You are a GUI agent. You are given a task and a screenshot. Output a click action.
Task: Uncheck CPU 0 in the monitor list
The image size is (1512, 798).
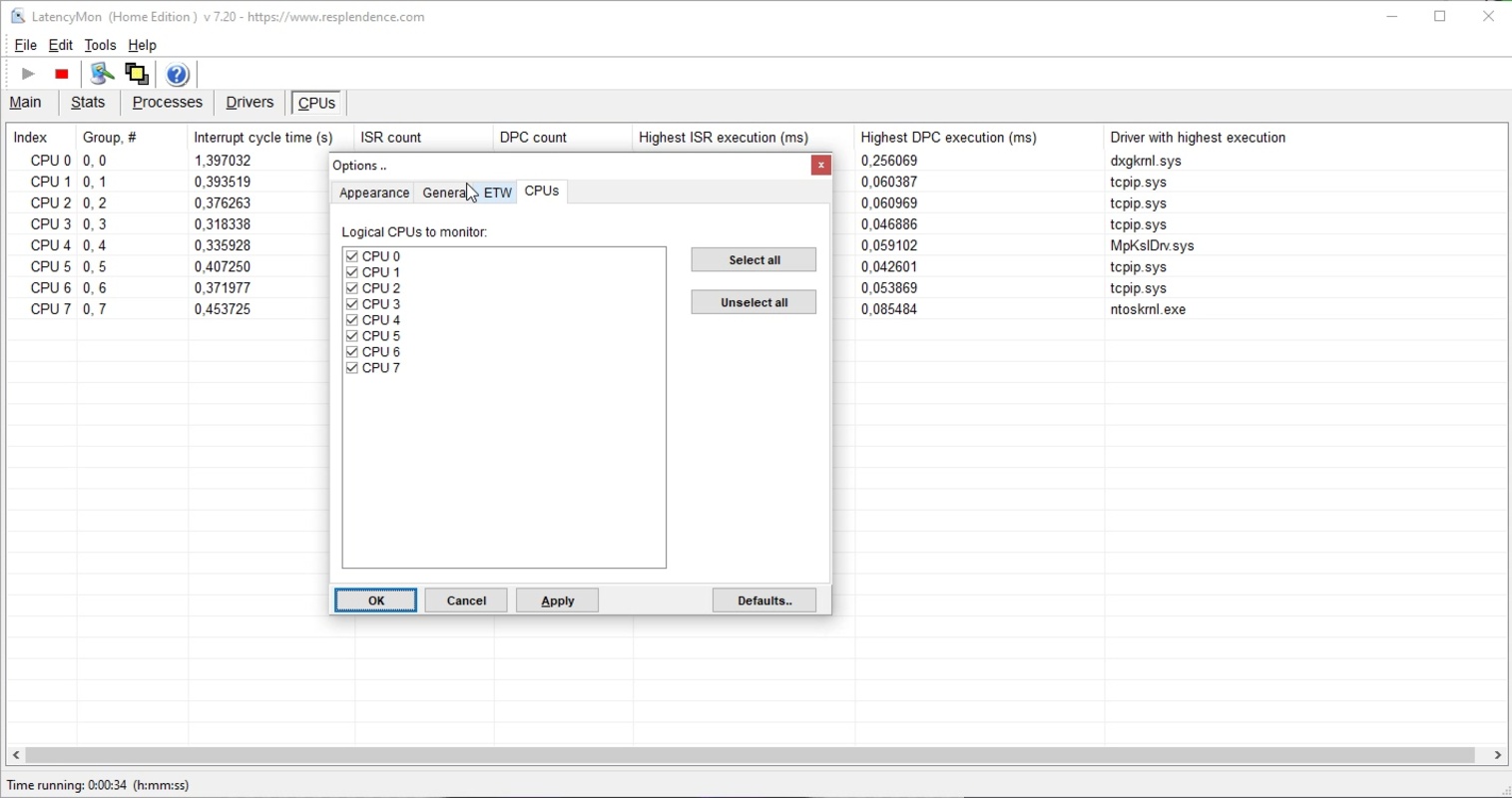point(351,255)
